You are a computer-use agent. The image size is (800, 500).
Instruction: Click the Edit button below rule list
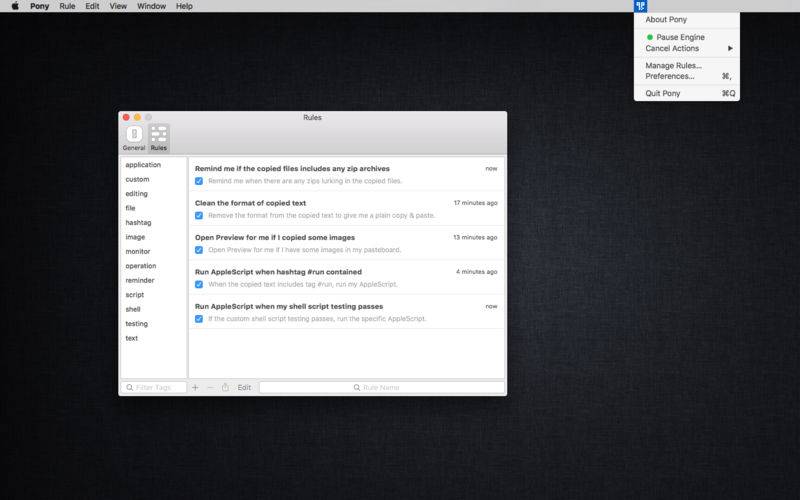[244, 387]
